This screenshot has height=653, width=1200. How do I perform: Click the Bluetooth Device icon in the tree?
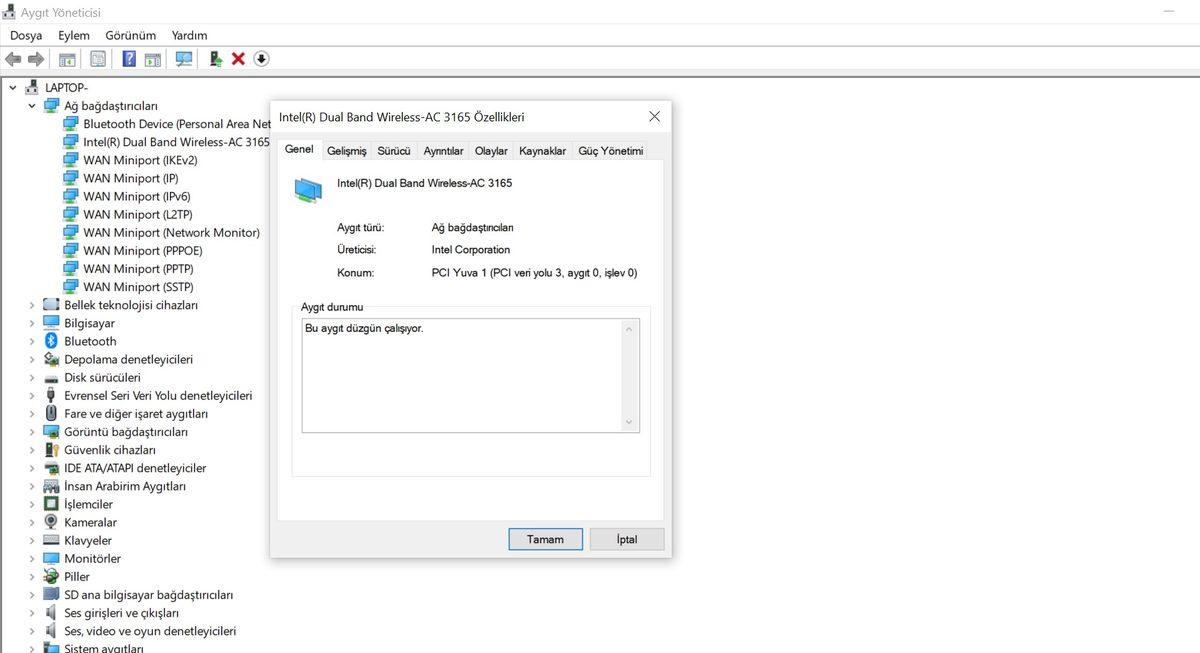pos(70,123)
